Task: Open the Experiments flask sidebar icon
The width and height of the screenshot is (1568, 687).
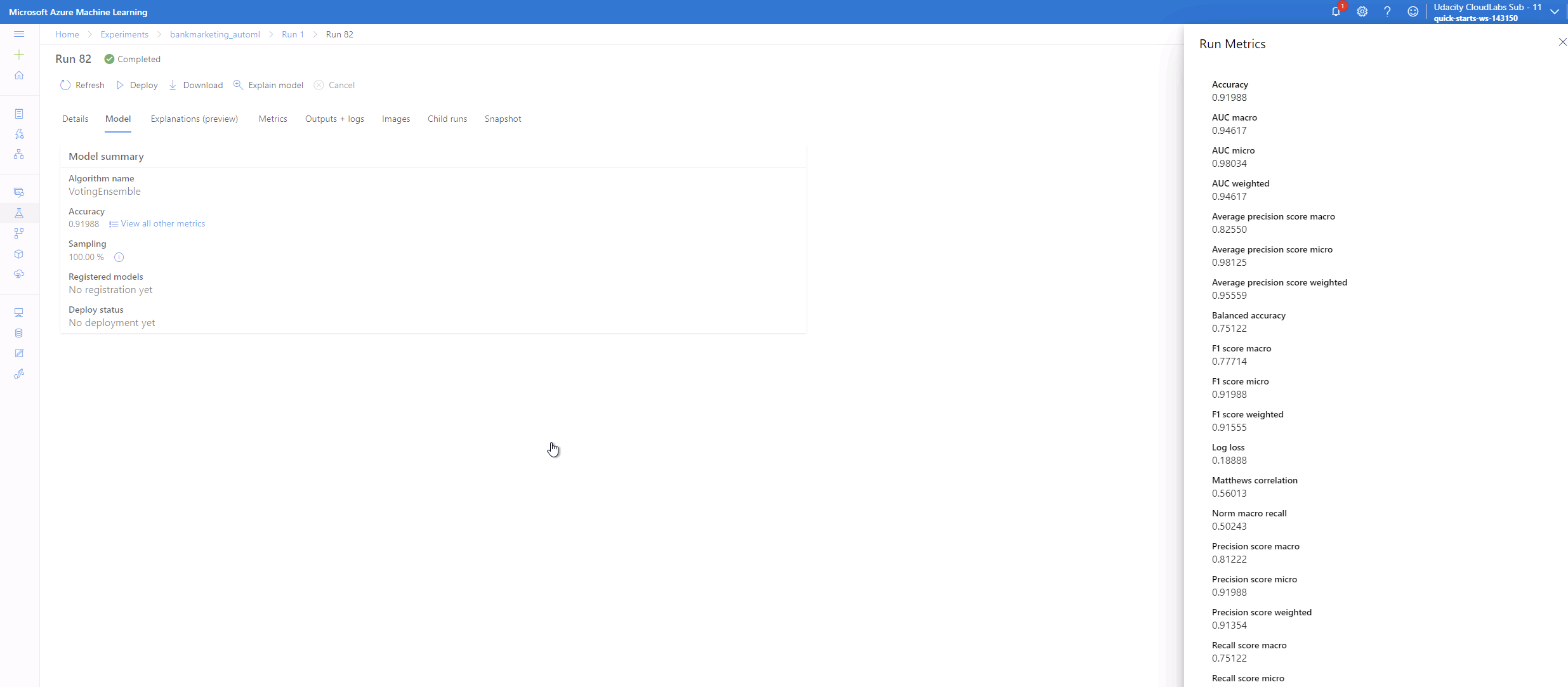Action: tap(19, 213)
